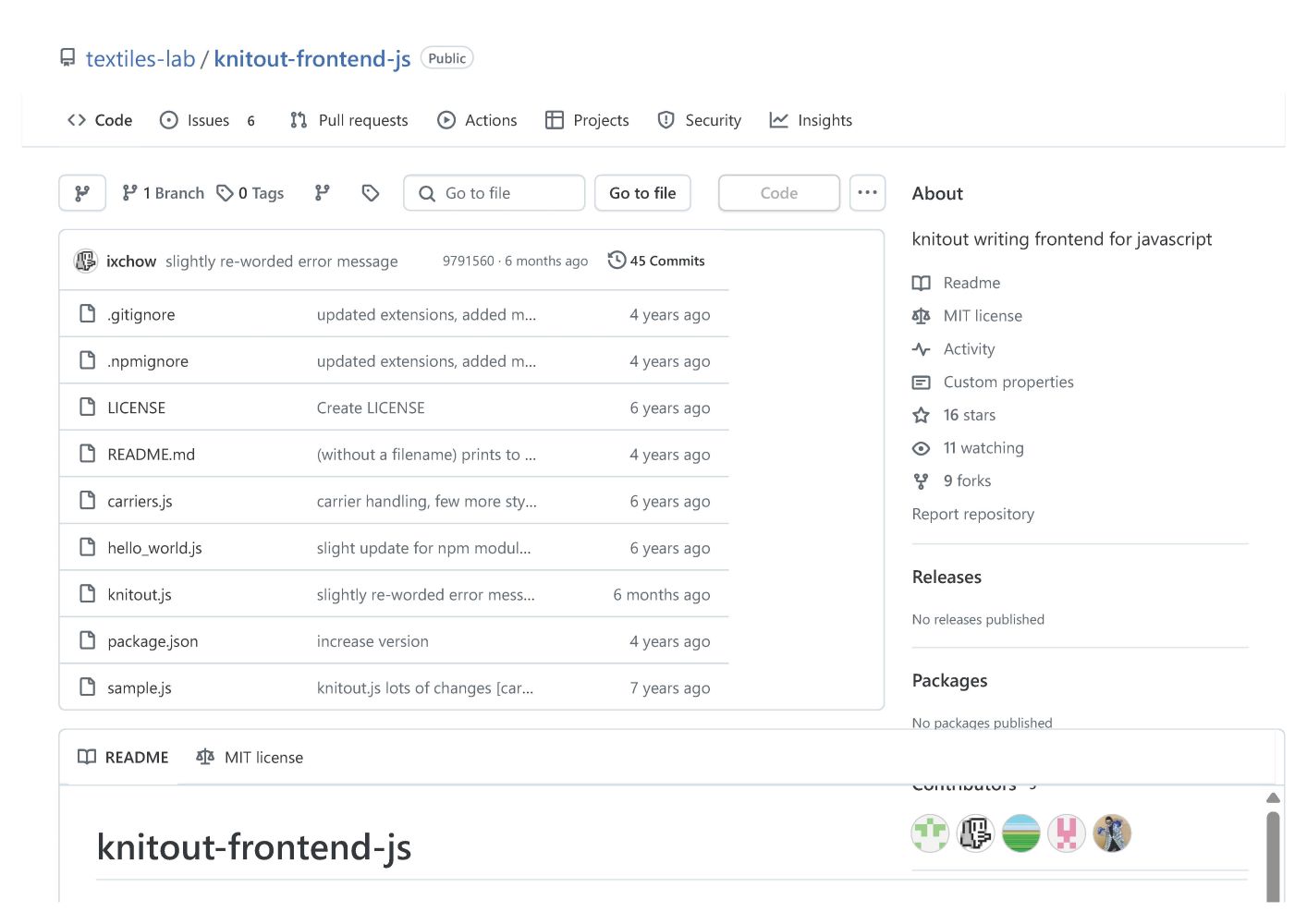Open the latest commit message link
Image resolution: width=1307 pixels, height=924 pixels.
point(282,261)
